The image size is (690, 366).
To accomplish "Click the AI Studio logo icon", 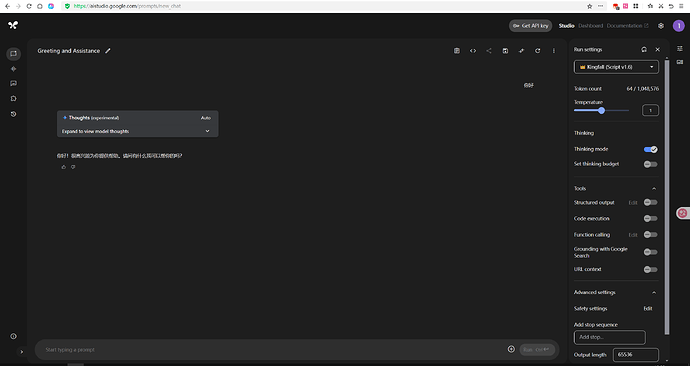I will [x=13, y=25].
